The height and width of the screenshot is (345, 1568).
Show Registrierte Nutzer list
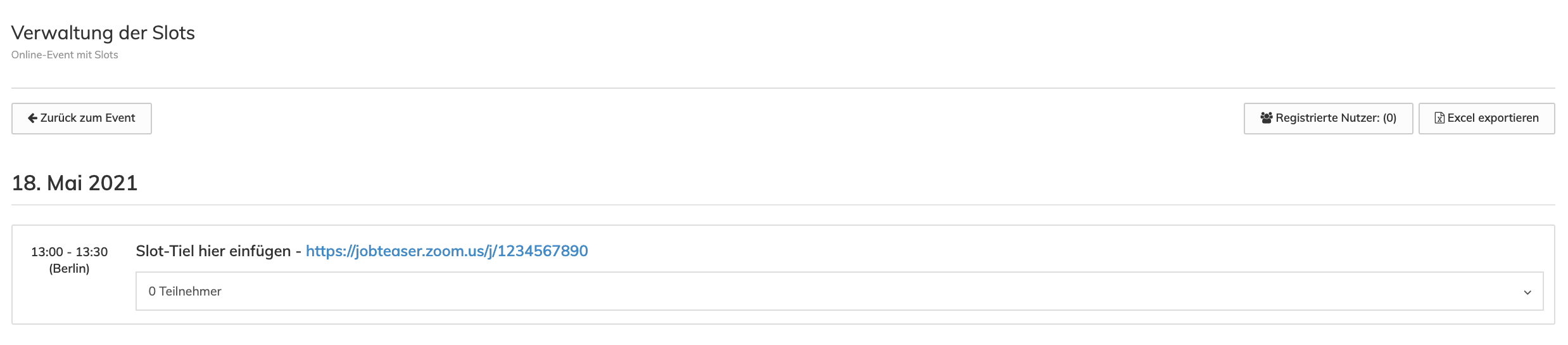1328,119
